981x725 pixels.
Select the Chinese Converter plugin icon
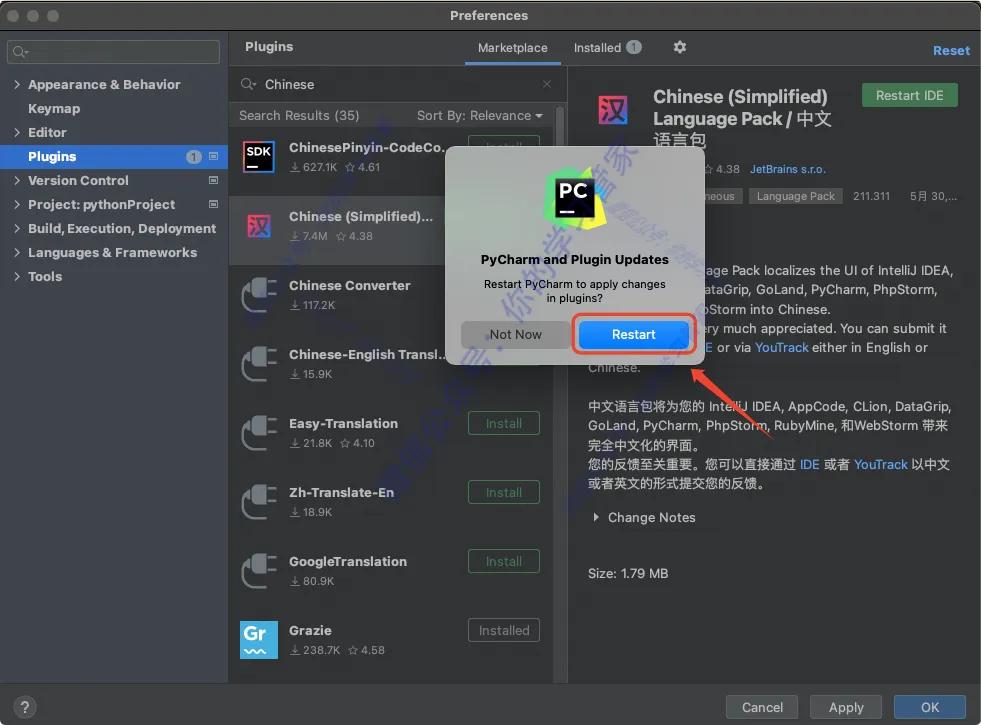click(x=259, y=295)
